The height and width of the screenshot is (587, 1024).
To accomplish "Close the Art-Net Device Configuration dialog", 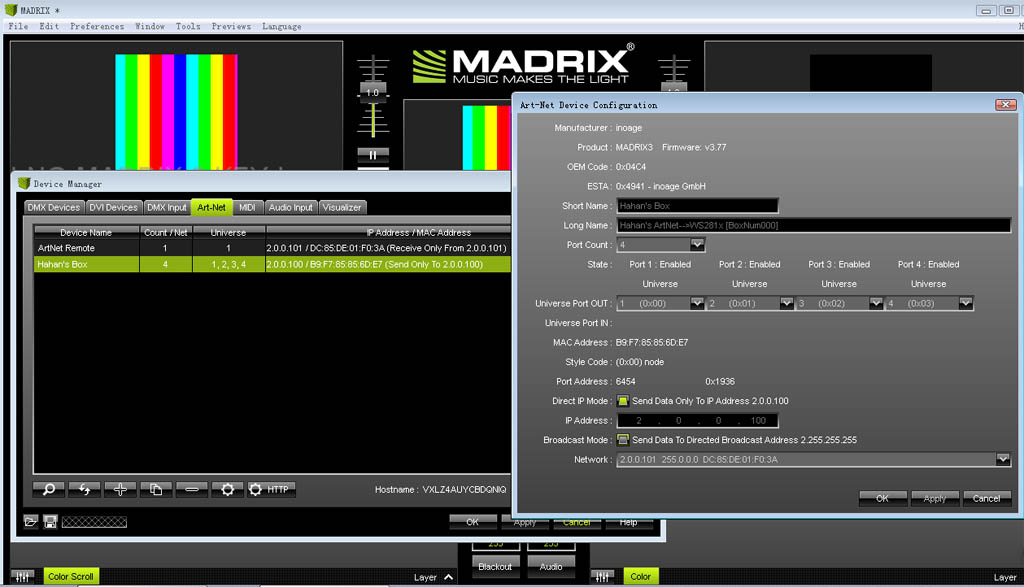I will [x=1005, y=104].
